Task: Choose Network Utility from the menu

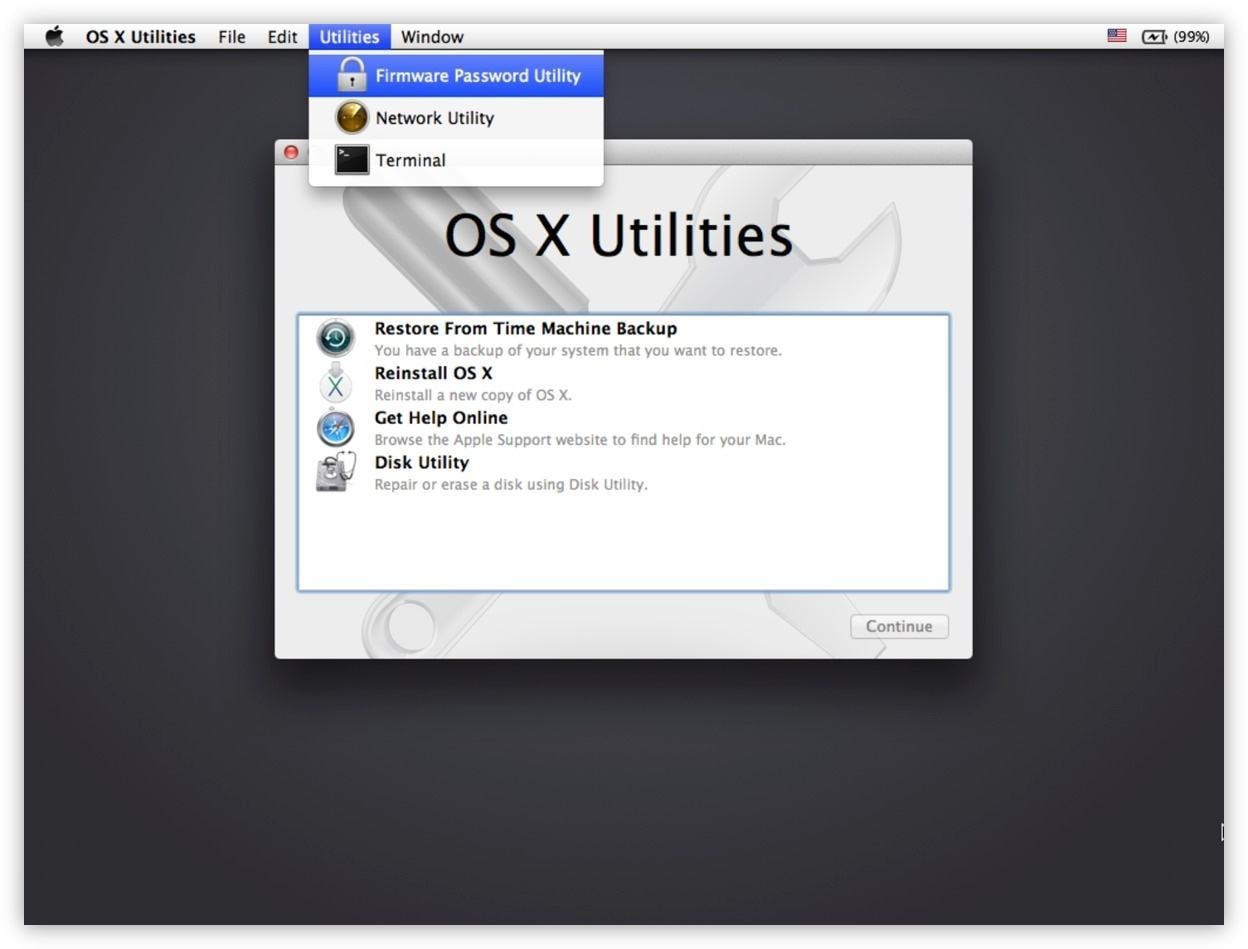Action: click(x=456, y=118)
